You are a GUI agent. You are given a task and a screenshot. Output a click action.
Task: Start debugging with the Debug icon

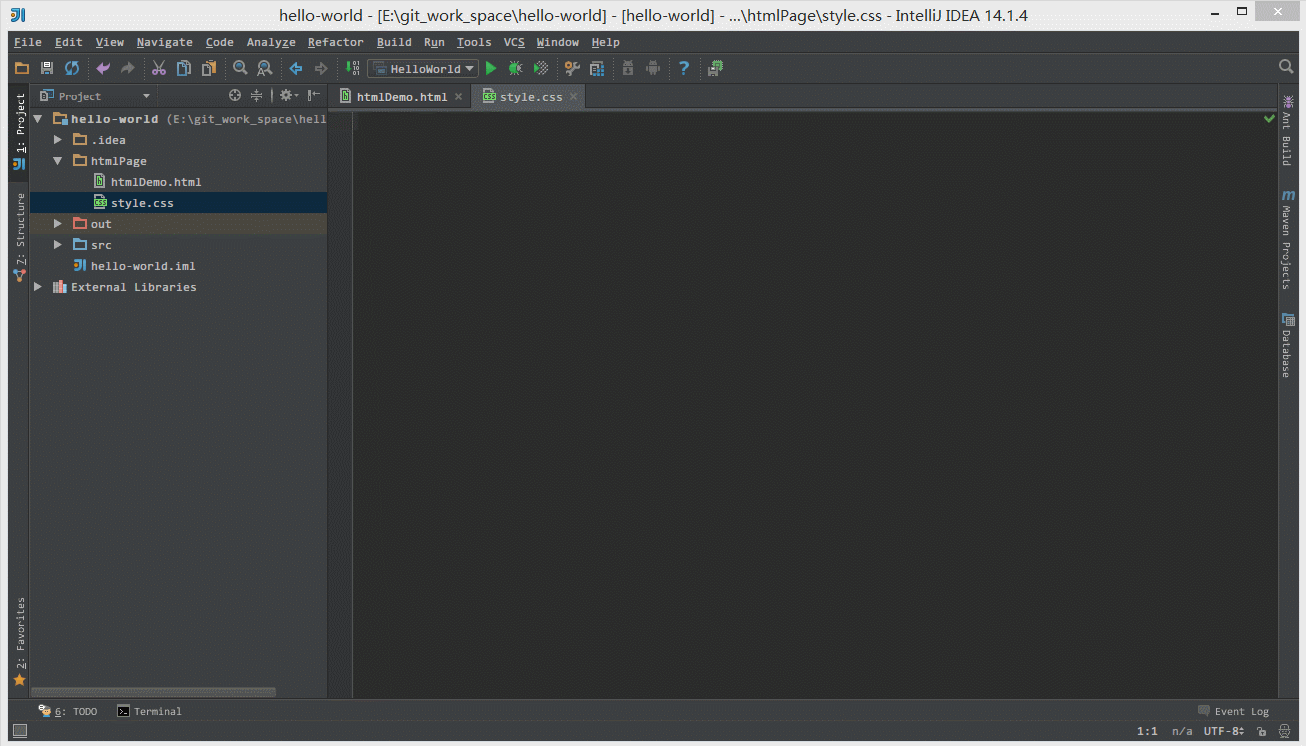(515, 68)
